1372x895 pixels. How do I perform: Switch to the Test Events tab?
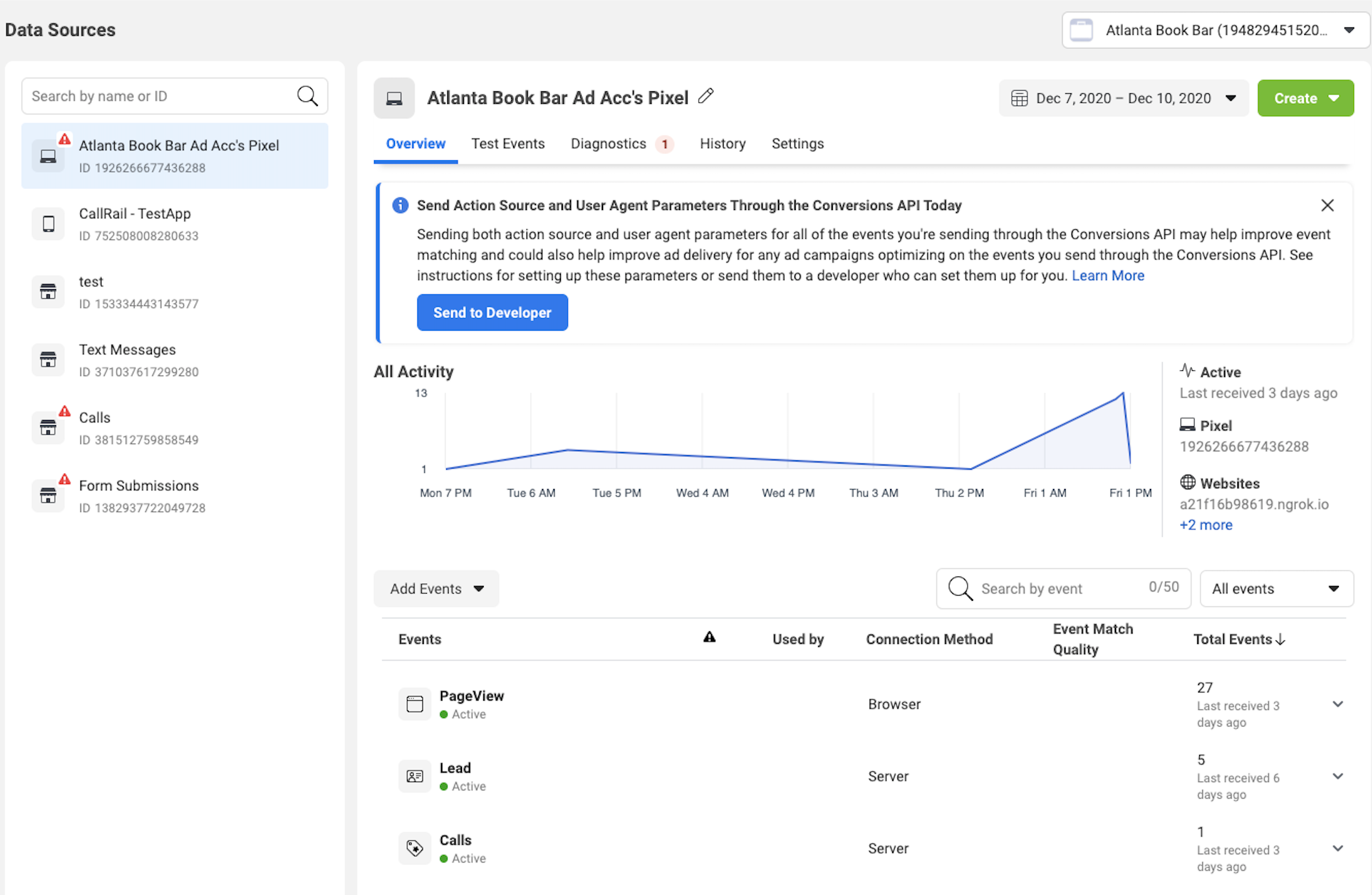pyautogui.click(x=508, y=144)
